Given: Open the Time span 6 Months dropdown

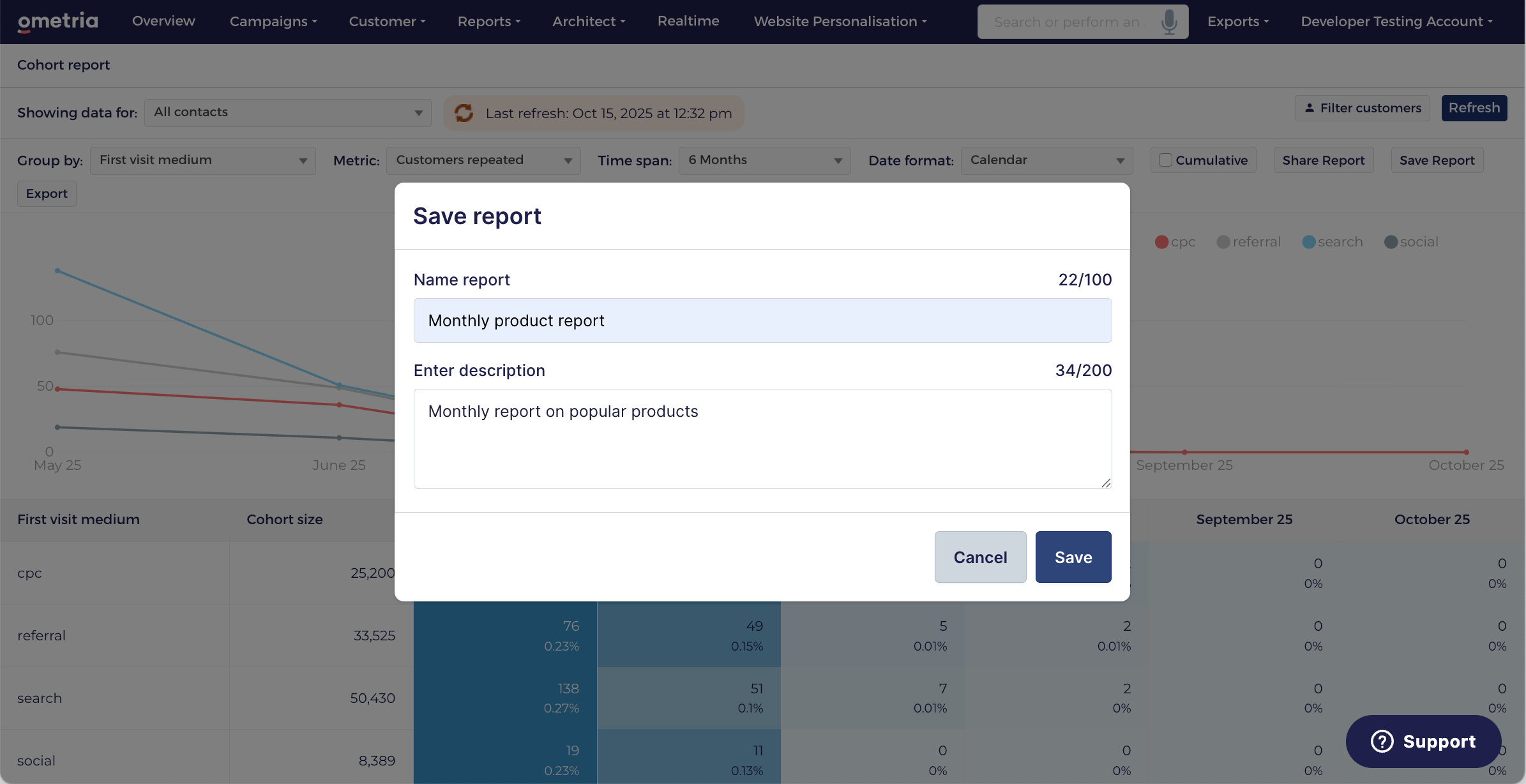Looking at the screenshot, I should click(765, 160).
